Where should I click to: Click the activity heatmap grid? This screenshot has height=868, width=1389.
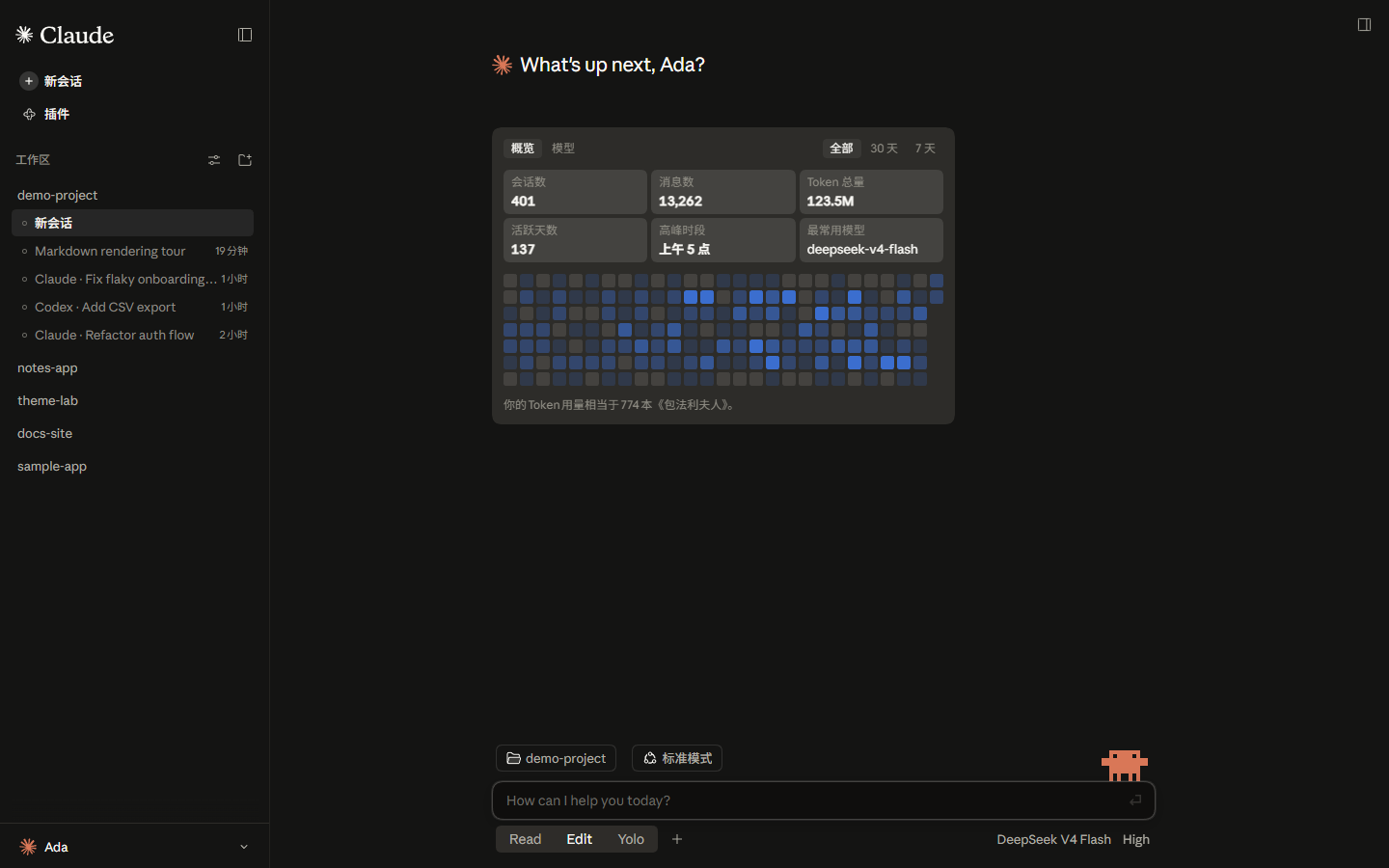tap(723, 330)
